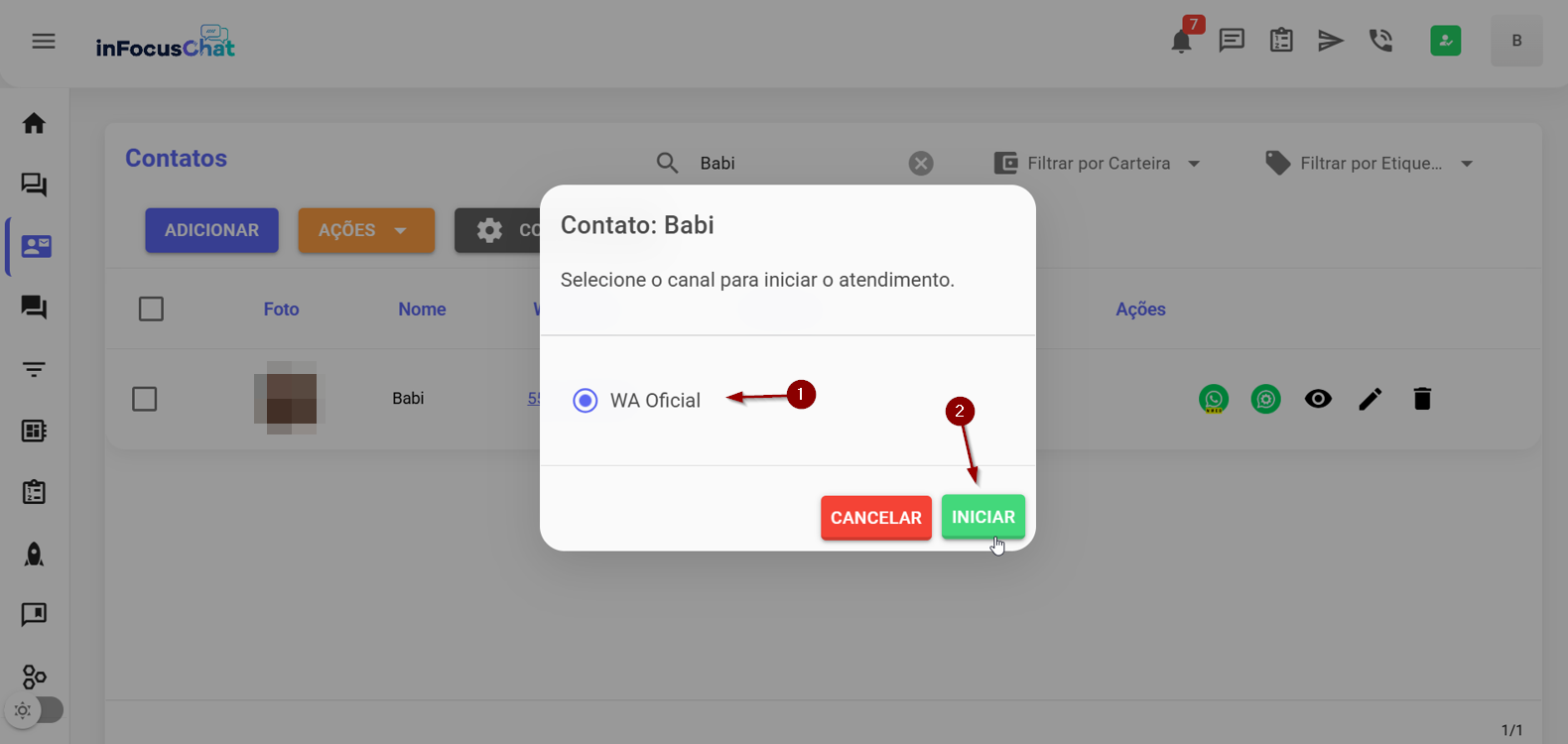
Task: Click the notifications bell icon
Action: click(1181, 42)
